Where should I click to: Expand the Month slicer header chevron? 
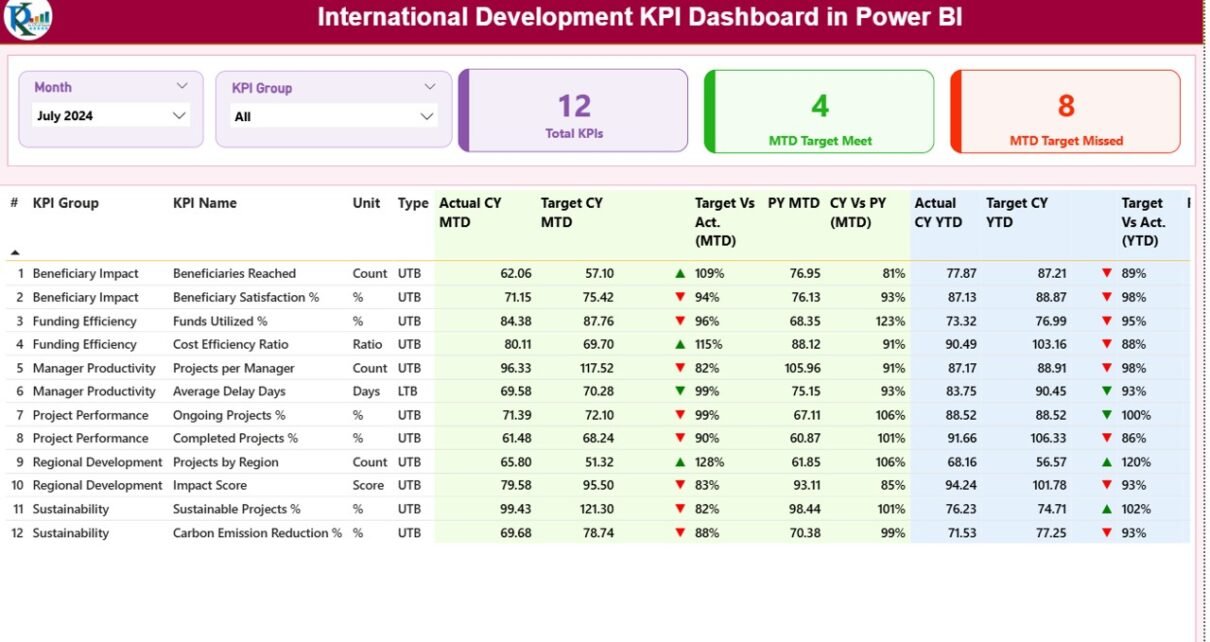click(182, 87)
